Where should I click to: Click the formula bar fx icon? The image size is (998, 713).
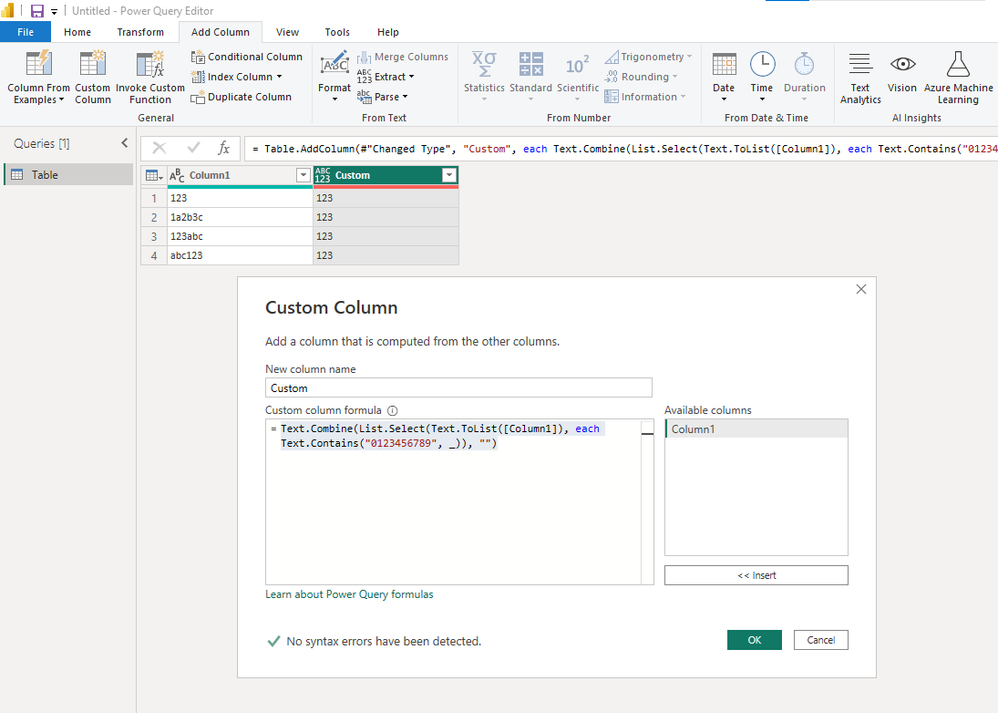tap(223, 148)
